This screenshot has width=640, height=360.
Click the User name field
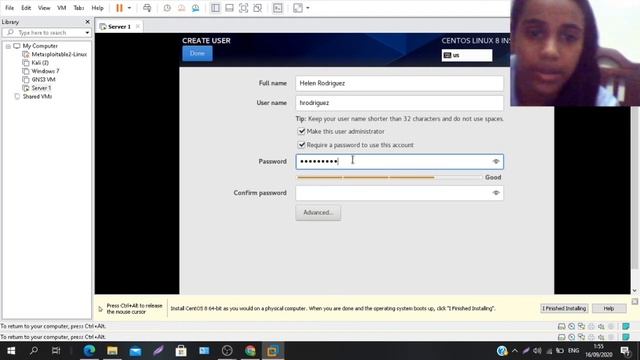399,103
